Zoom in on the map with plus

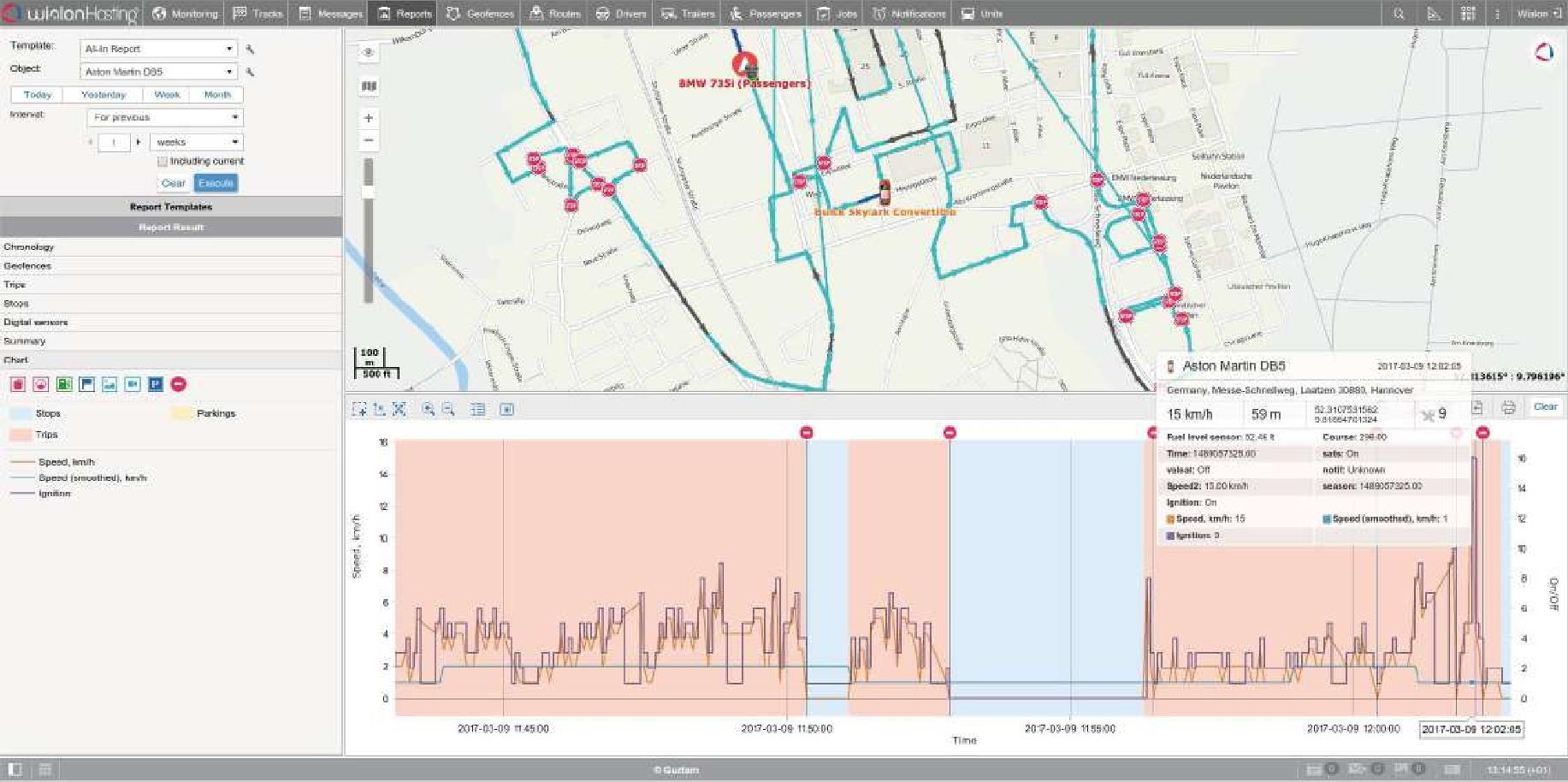[369, 118]
